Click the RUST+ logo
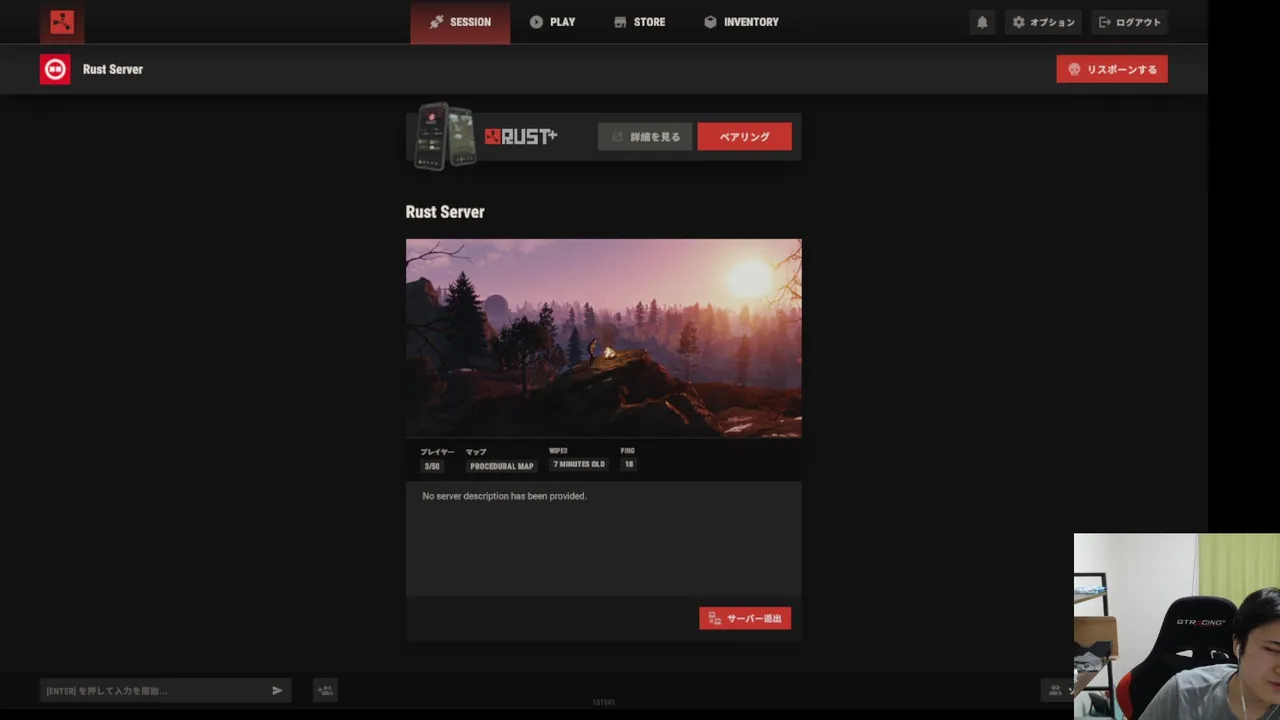 (x=521, y=137)
